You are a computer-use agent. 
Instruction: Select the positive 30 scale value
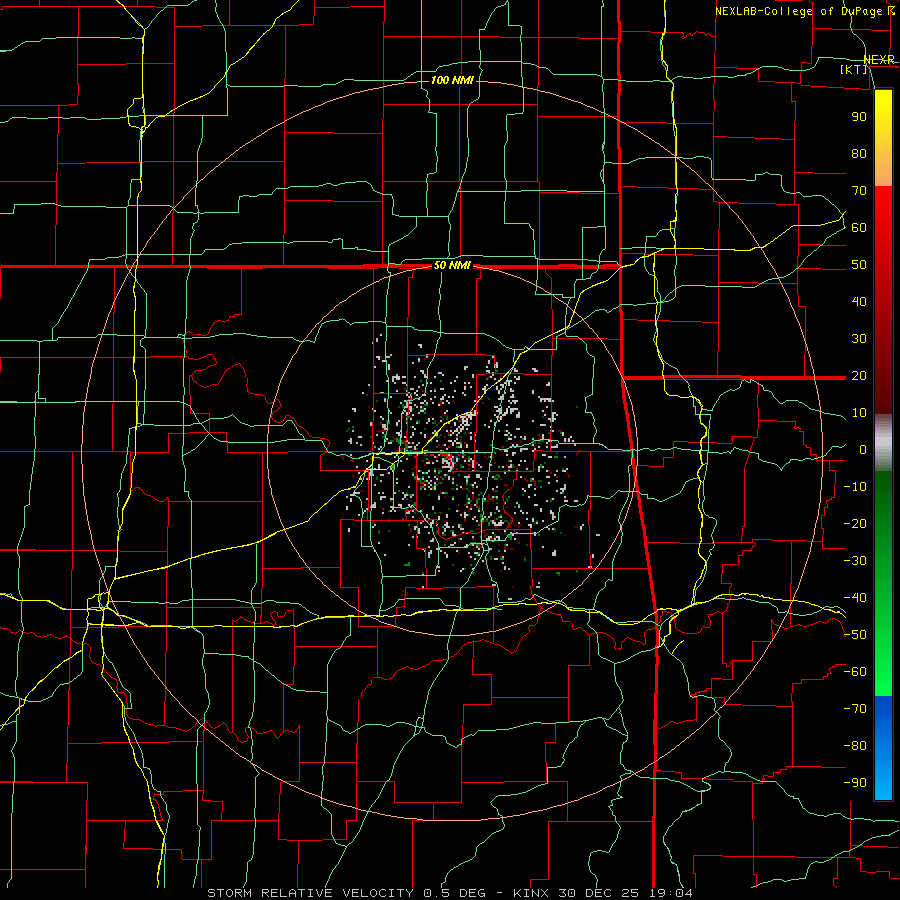click(859, 339)
